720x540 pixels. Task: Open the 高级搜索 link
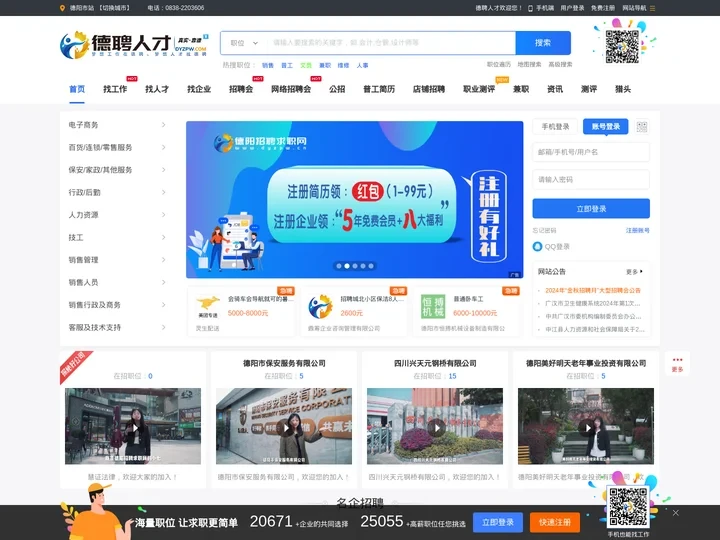click(560, 64)
